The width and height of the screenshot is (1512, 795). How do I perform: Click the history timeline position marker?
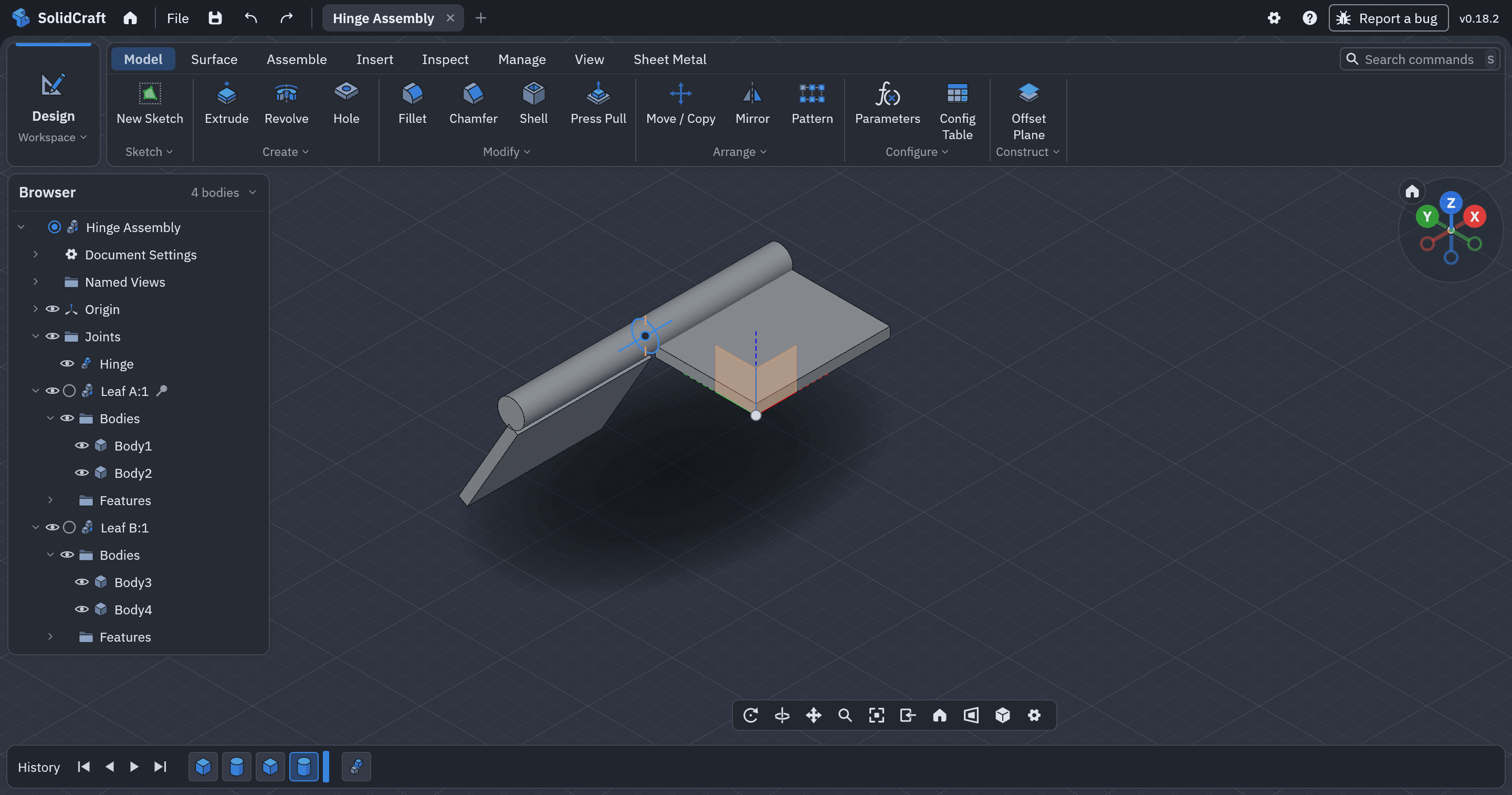325,766
